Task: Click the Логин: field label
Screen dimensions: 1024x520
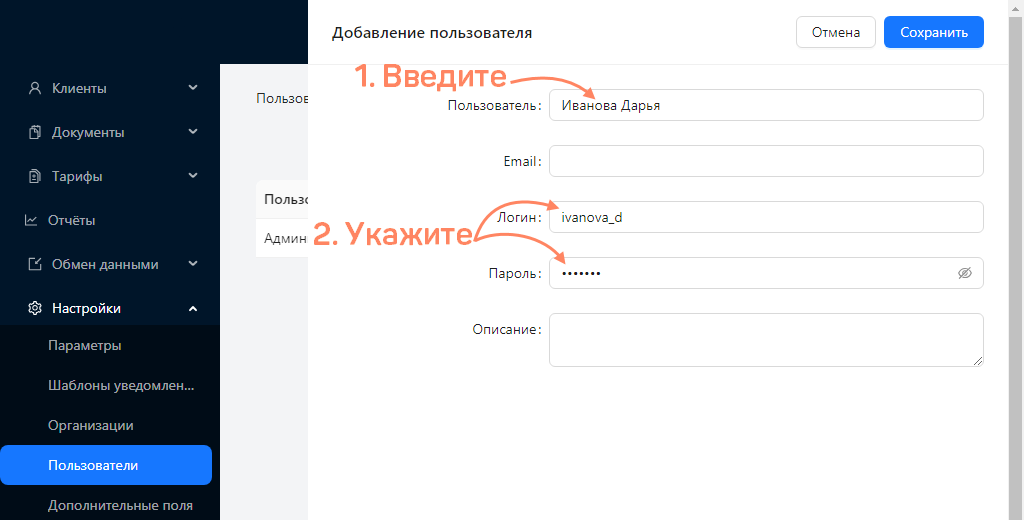Action: [520, 218]
